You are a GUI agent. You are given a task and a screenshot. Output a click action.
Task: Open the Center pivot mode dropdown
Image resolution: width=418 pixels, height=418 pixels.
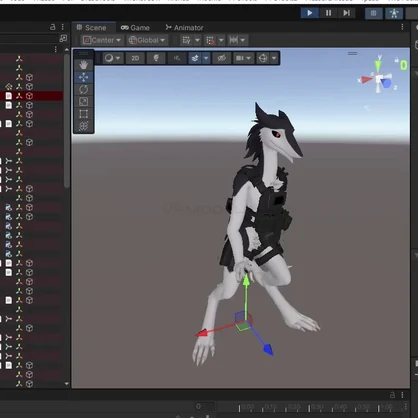(102, 40)
